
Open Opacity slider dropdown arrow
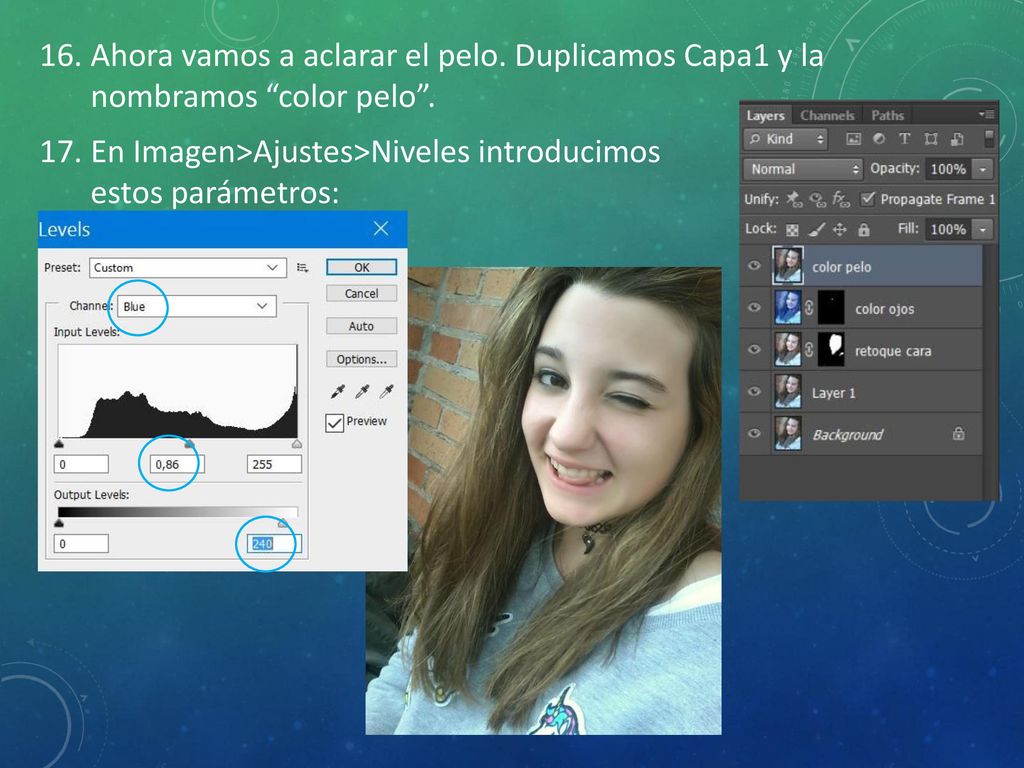click(x=982, y=169)
